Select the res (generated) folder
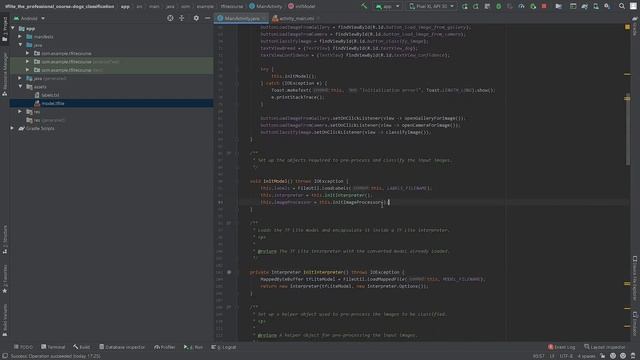The height and width of the screenshot is (360, 640). [x=45, y=120]
